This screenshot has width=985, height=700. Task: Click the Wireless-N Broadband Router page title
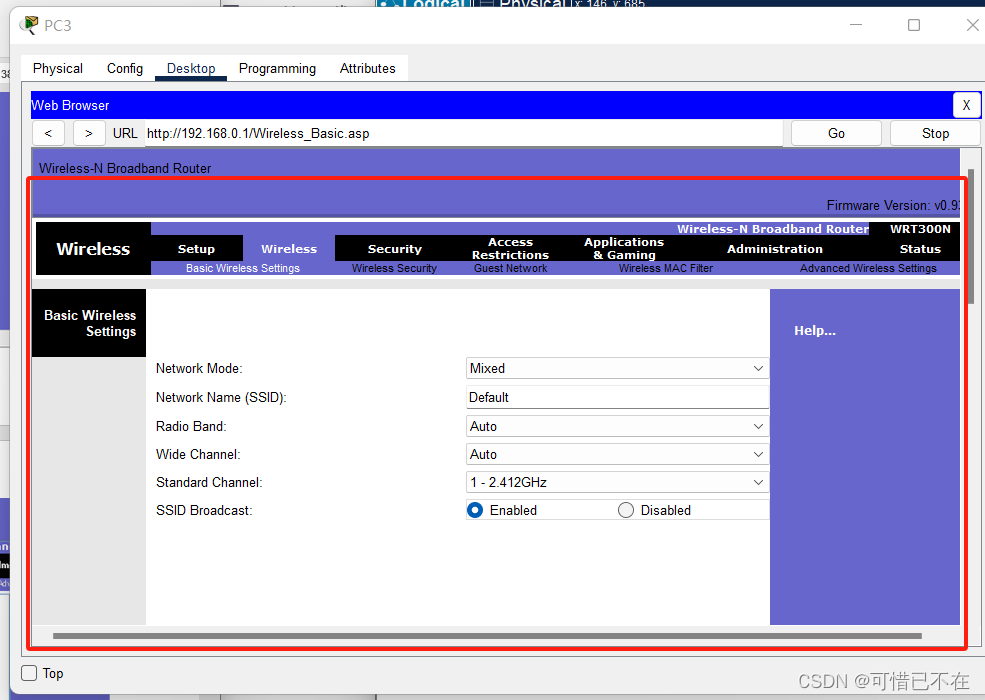[x=125, y=168]
